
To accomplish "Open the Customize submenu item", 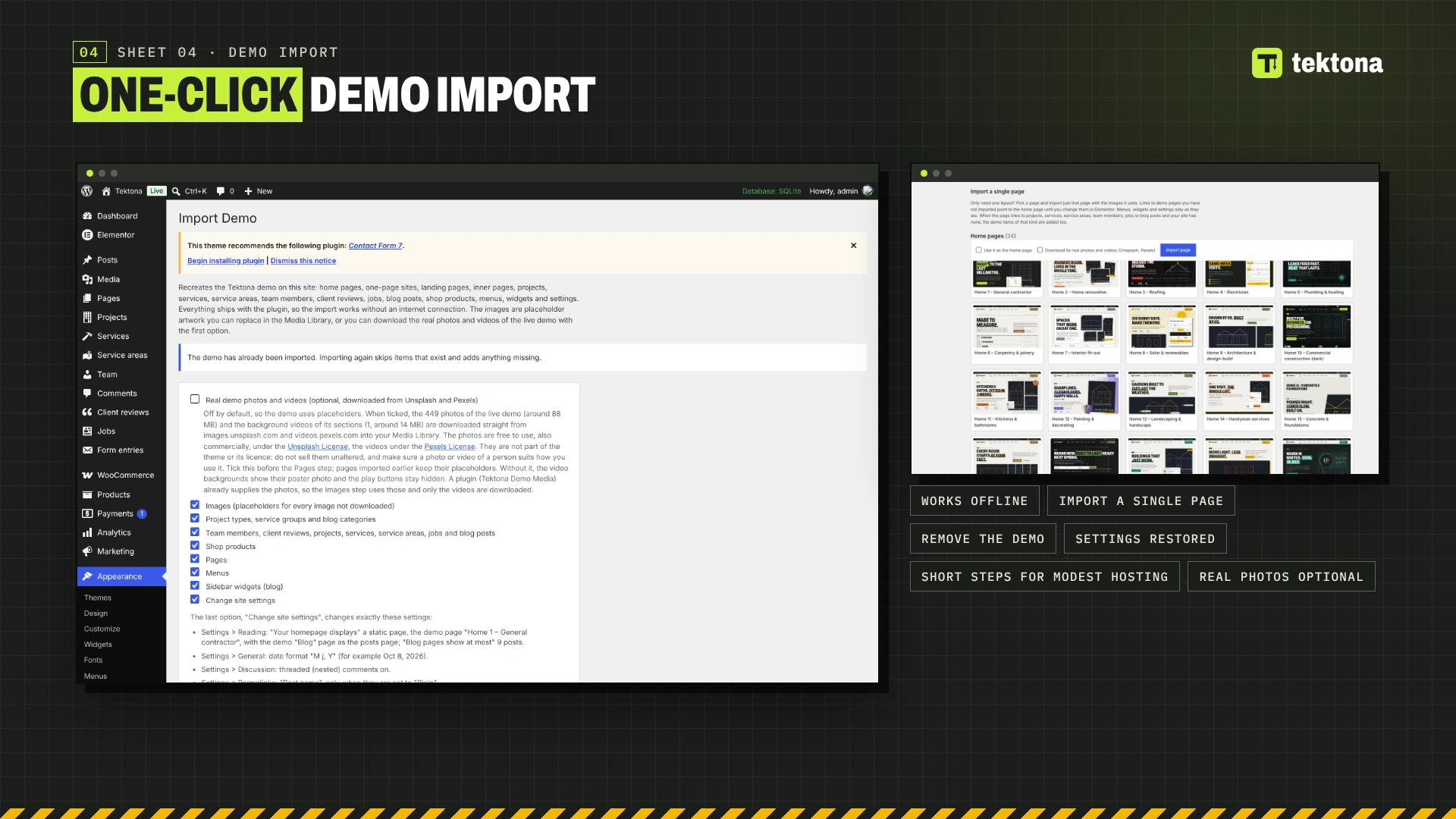I will click(102, 629).
